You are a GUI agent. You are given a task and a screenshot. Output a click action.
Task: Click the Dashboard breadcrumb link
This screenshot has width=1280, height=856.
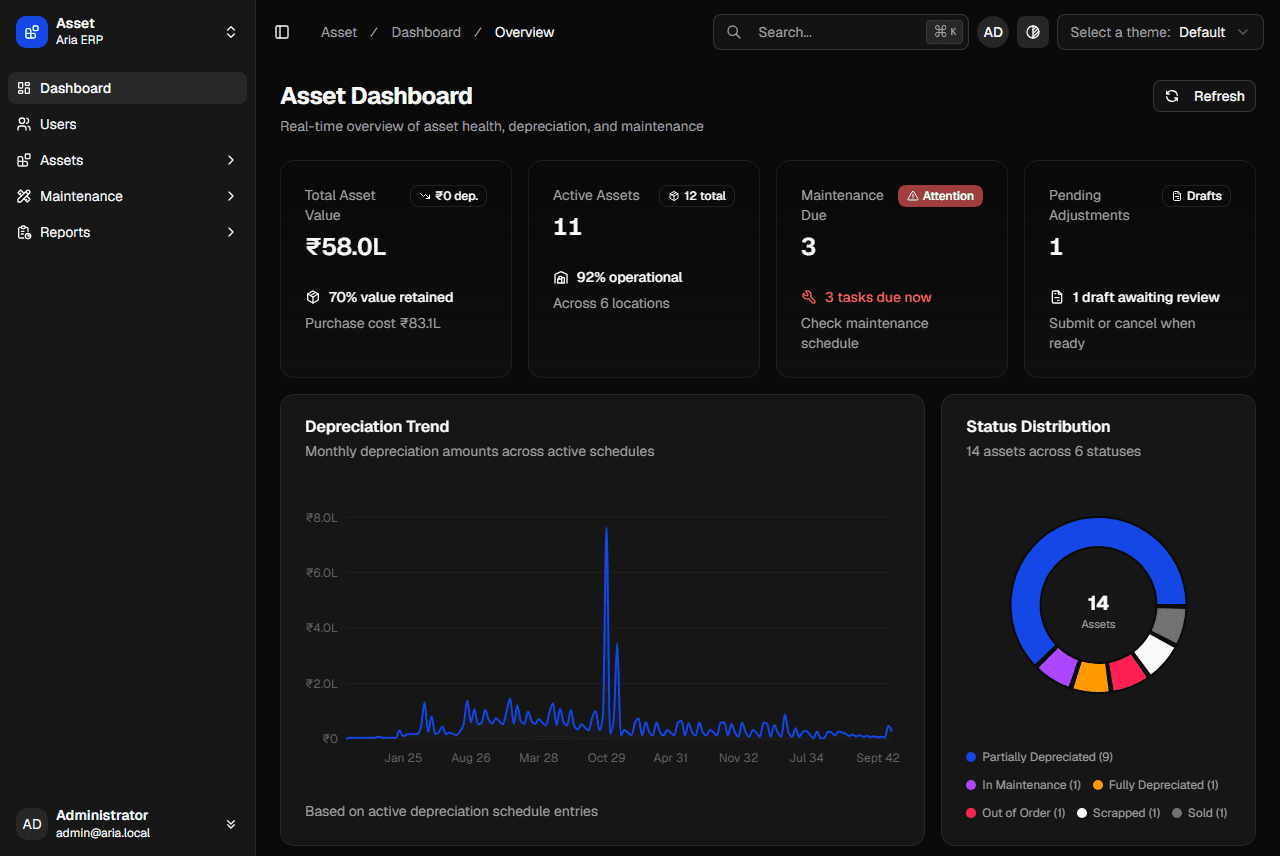click(x=426, y=32)
